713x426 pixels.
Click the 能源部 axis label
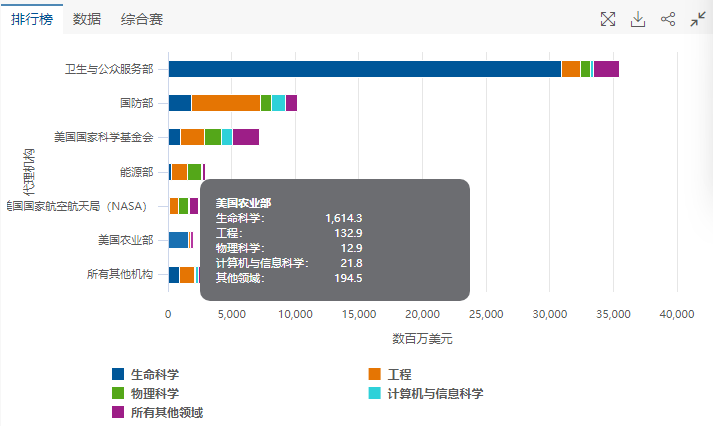(x=136, y=172)
